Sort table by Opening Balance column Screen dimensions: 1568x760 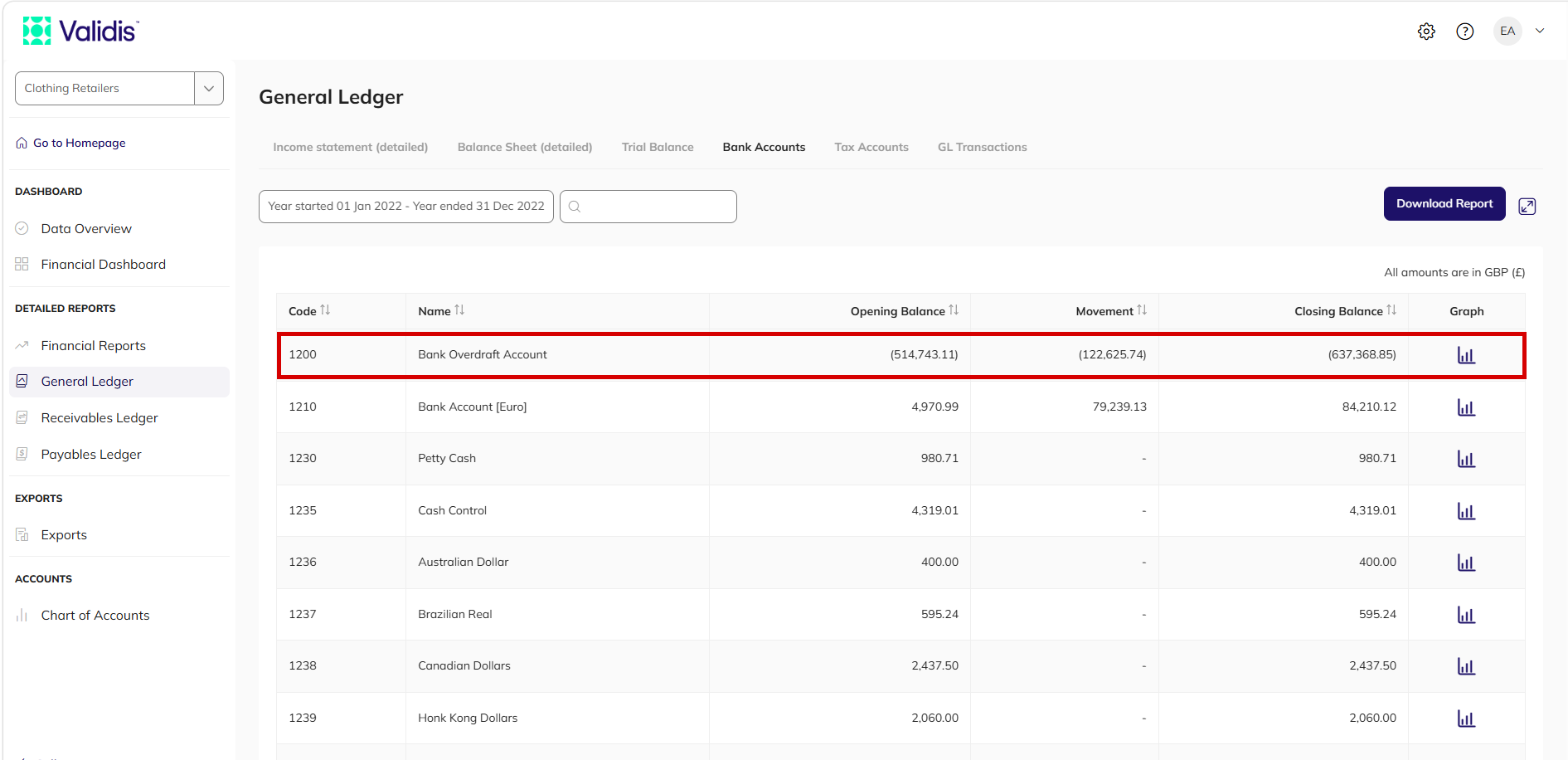coord(954,310)
